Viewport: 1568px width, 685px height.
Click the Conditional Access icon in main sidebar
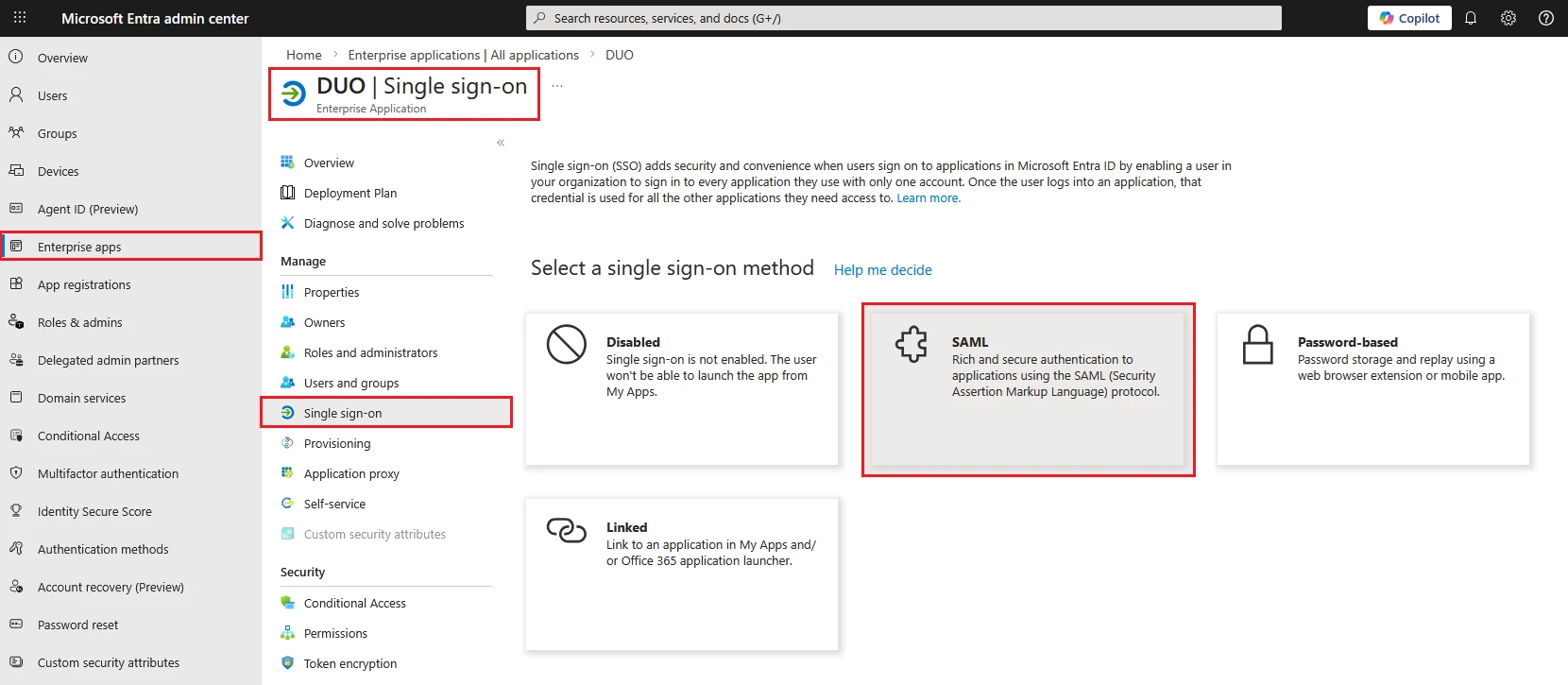[x=16, y=435]
